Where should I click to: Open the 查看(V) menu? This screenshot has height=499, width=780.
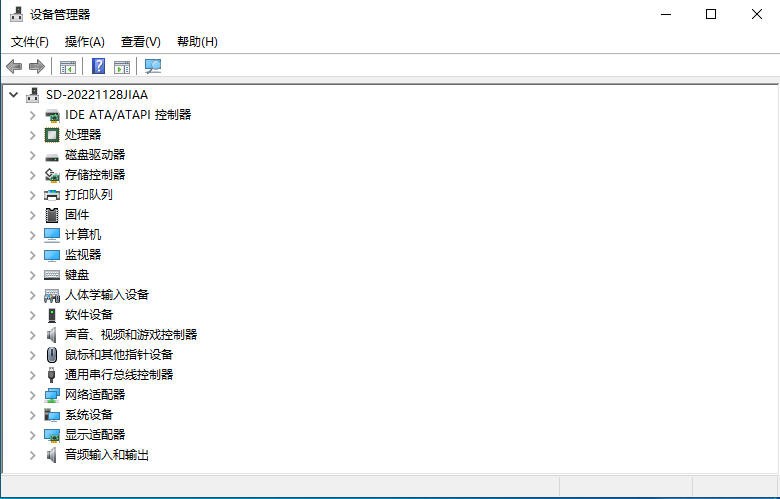pyautogui.click(x=141, y=42)
